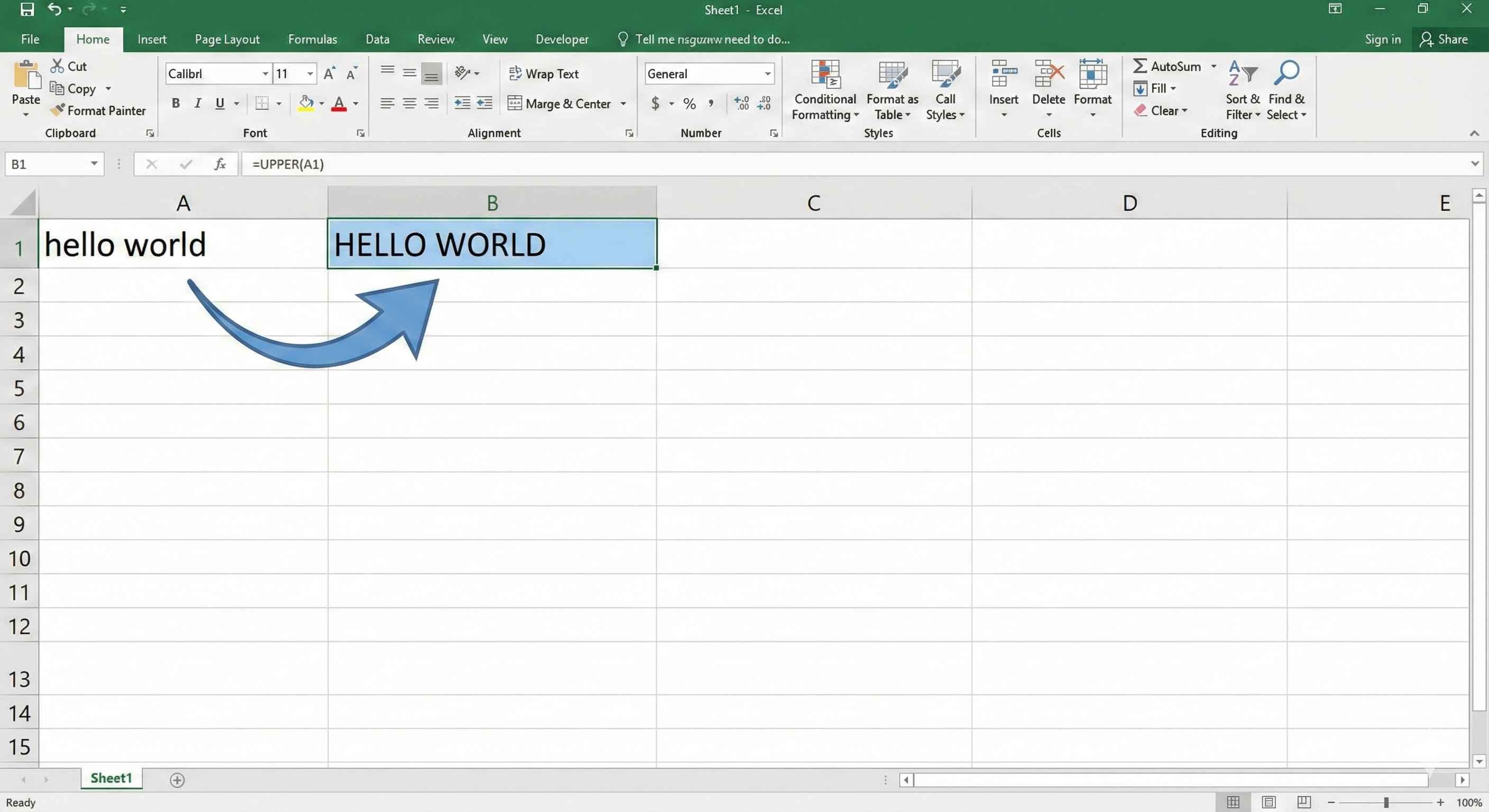The width and height of the screenshot is (1489, 812).
Task: Click the Save icon in the quick access toolbar
Action: (x=27, y=9)
